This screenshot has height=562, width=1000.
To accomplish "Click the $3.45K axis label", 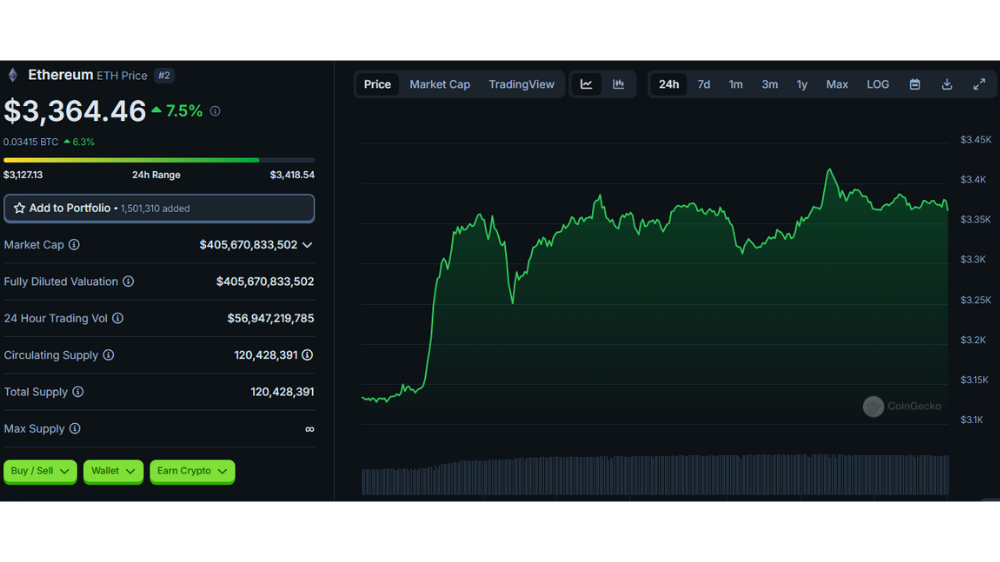I will coord(976,140).
